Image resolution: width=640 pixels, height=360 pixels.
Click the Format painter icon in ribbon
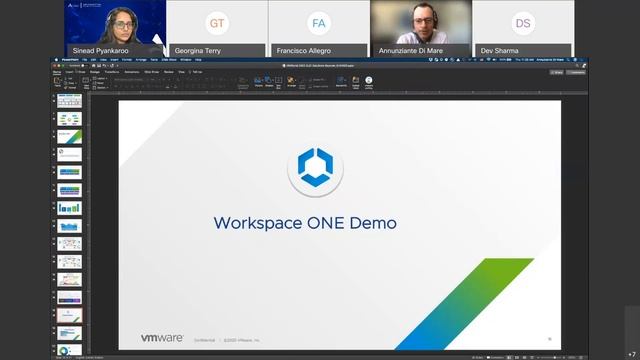click(66, 87)
